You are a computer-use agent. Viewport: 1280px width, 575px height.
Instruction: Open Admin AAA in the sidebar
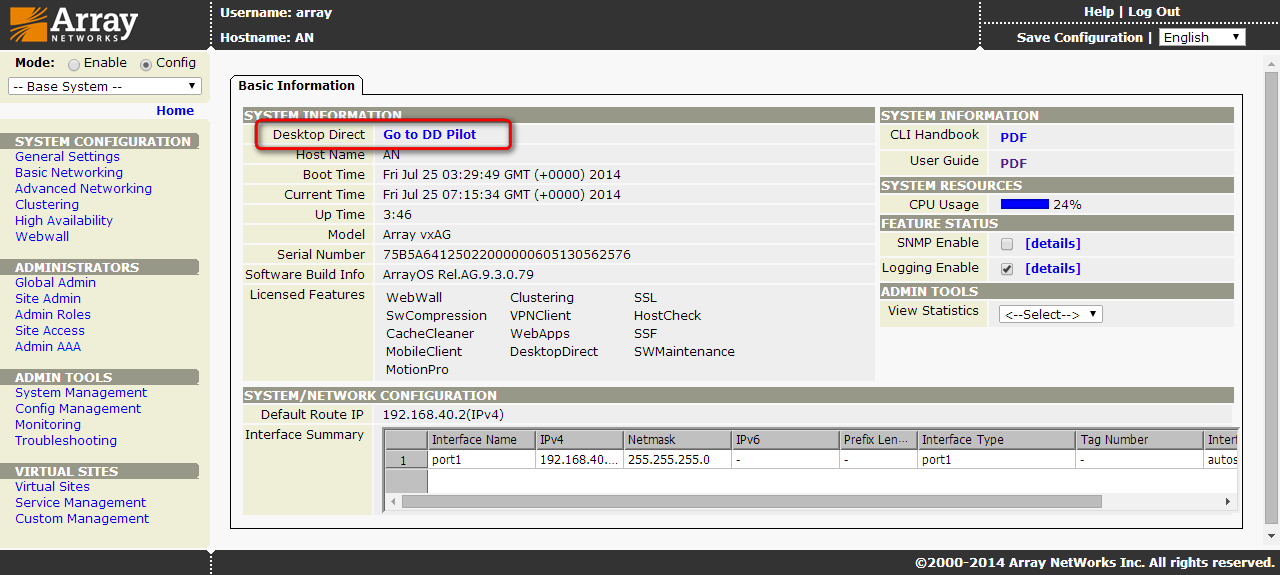click(x=48, y=347)
